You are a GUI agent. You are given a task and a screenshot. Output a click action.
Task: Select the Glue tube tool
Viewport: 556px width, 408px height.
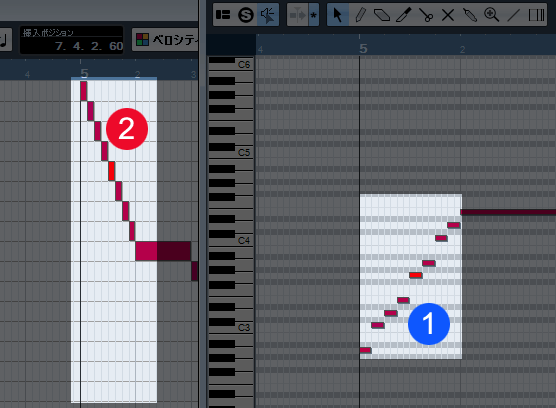pyautogui.click(x=470, y=15)
